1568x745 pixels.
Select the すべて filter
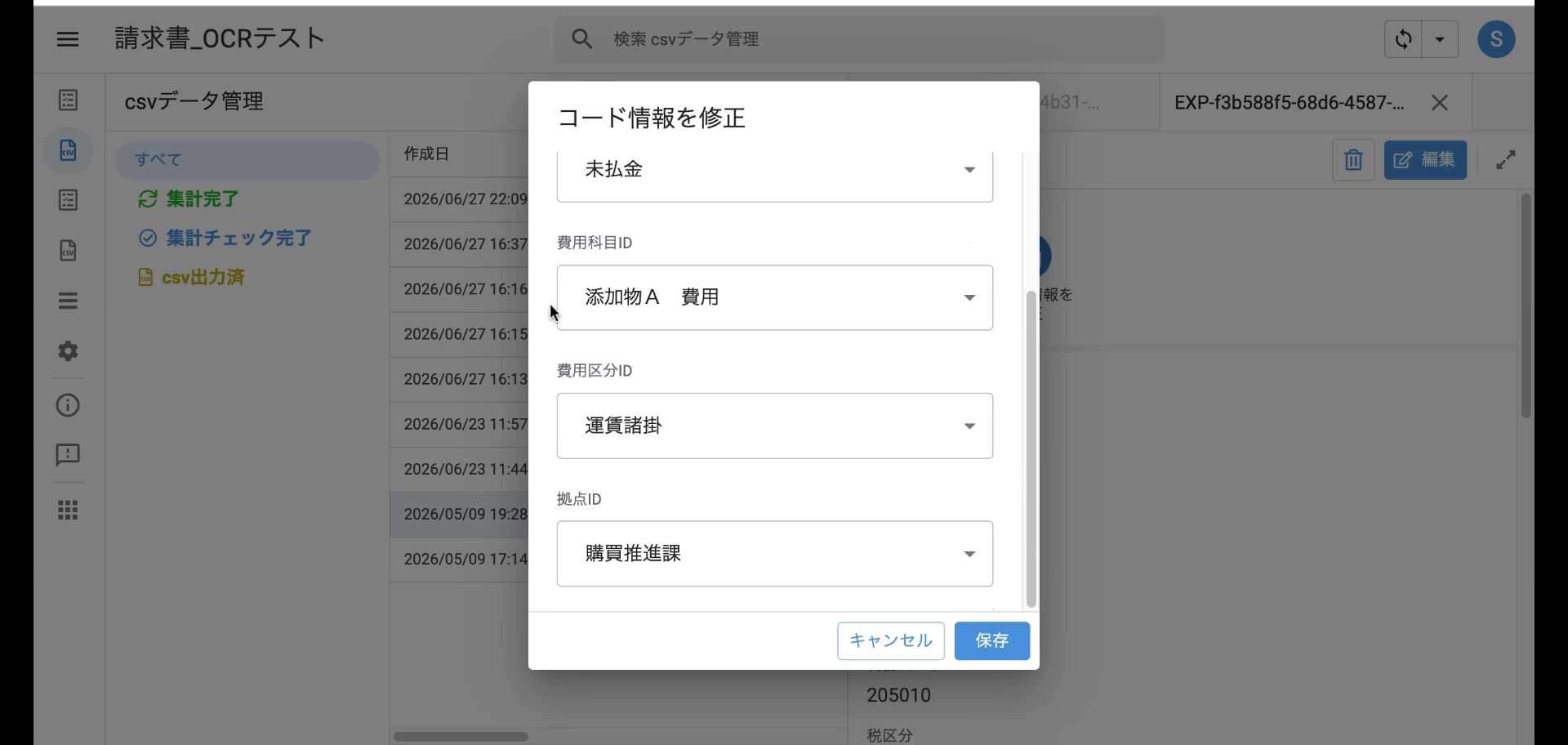coord(247,160)
